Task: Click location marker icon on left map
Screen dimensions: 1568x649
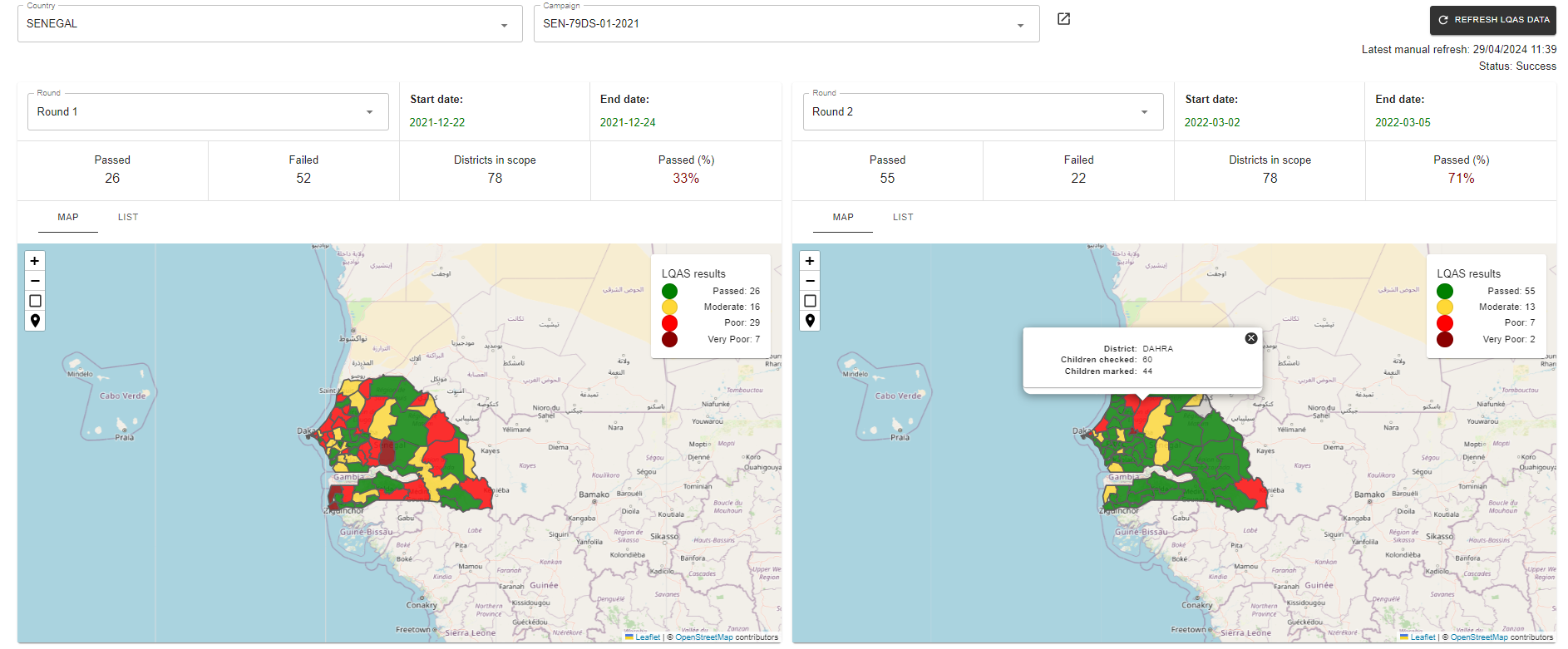Action: click(35, 321)
